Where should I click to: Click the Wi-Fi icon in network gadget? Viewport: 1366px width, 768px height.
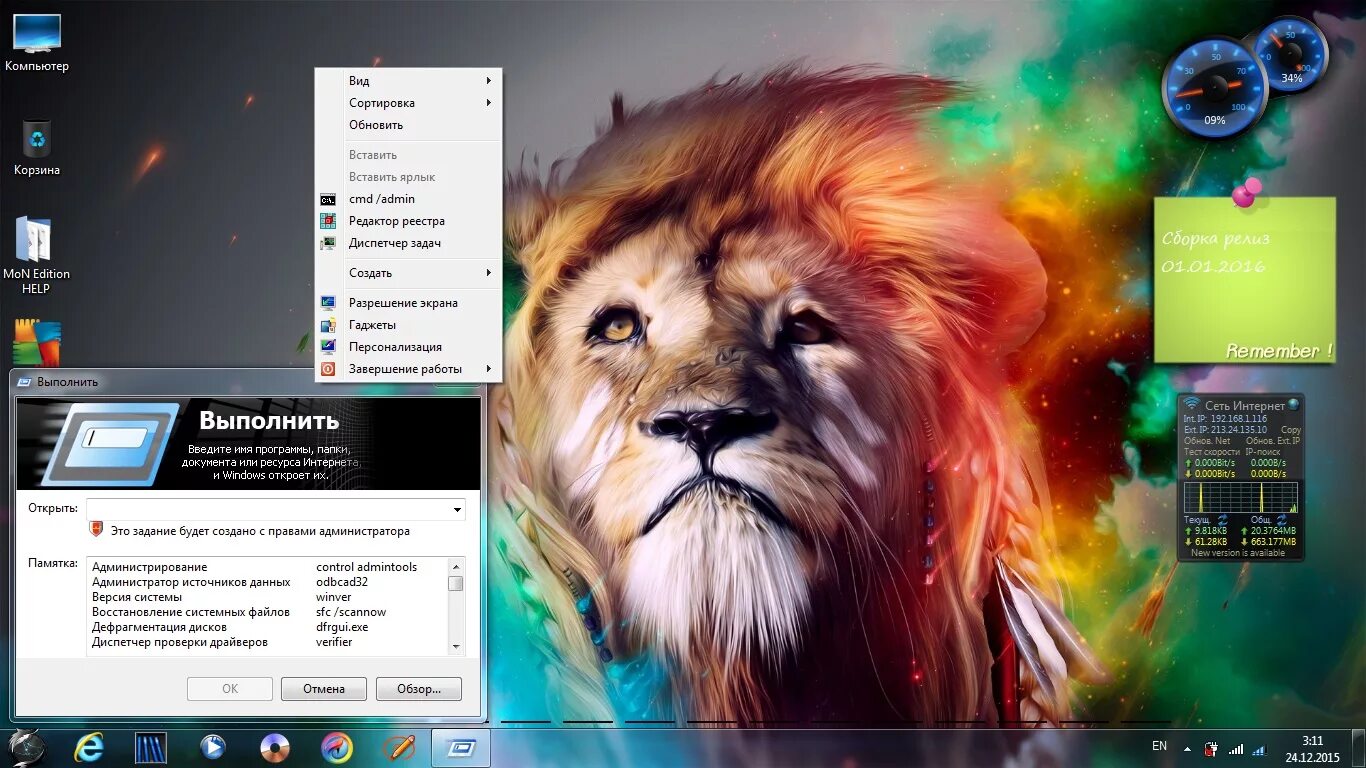point(1192,404)
